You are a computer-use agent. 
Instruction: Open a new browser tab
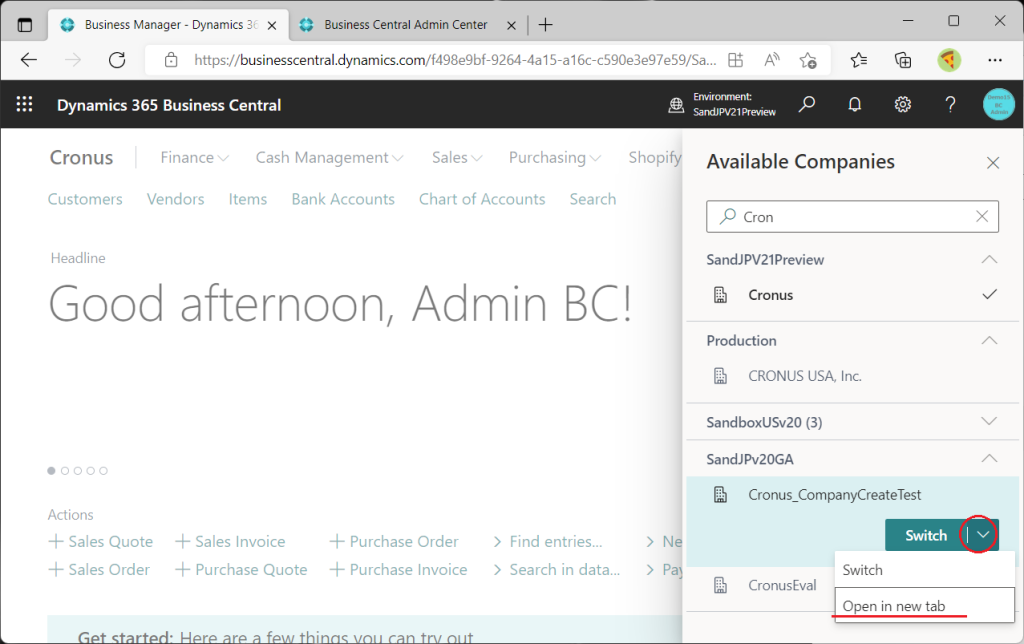[x=545, y=25]
